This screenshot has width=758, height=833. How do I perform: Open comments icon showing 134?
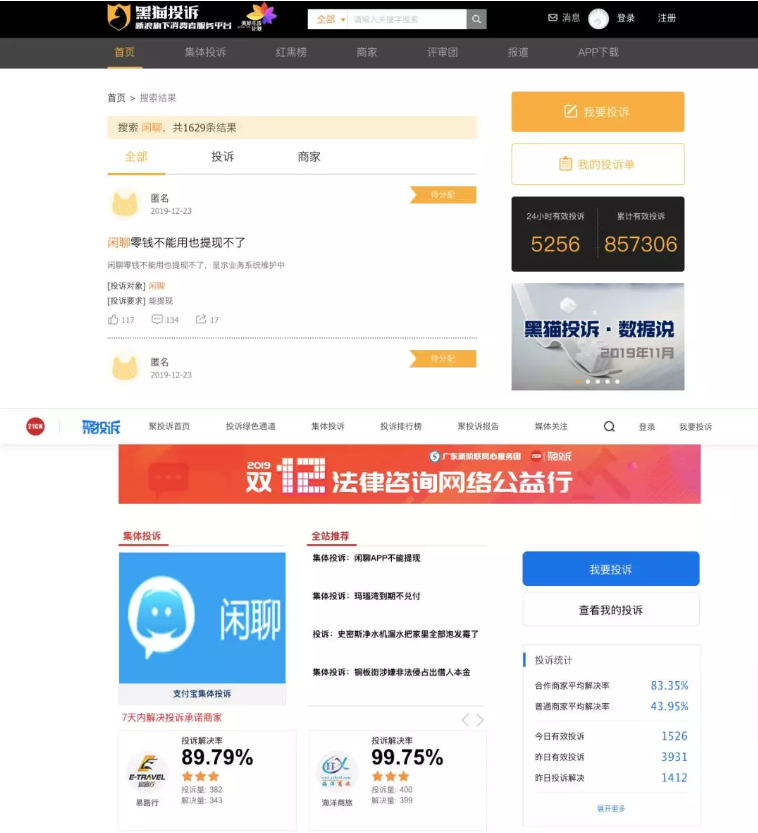(157, 319)
